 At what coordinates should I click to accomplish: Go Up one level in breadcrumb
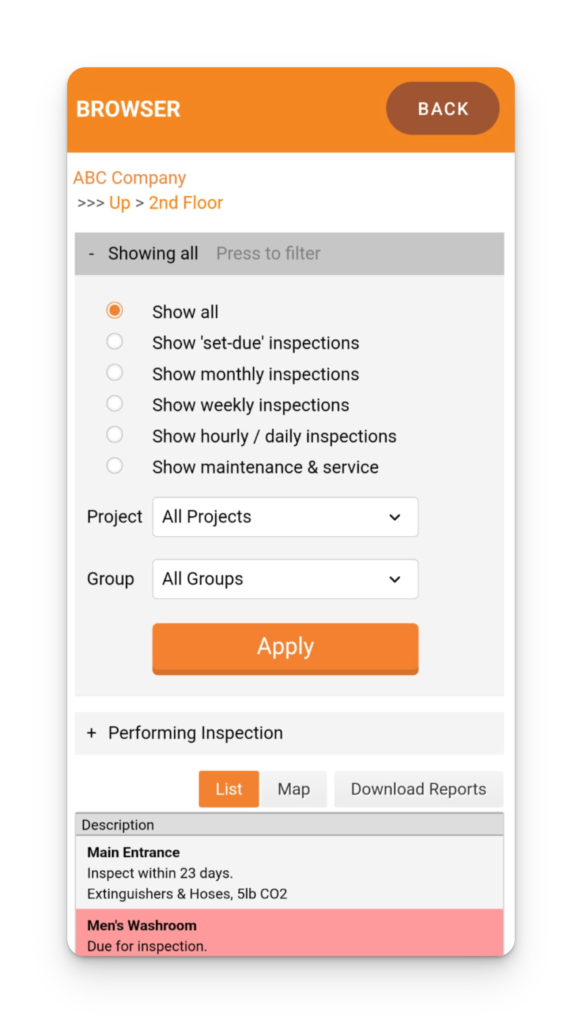tap(120, 203)
